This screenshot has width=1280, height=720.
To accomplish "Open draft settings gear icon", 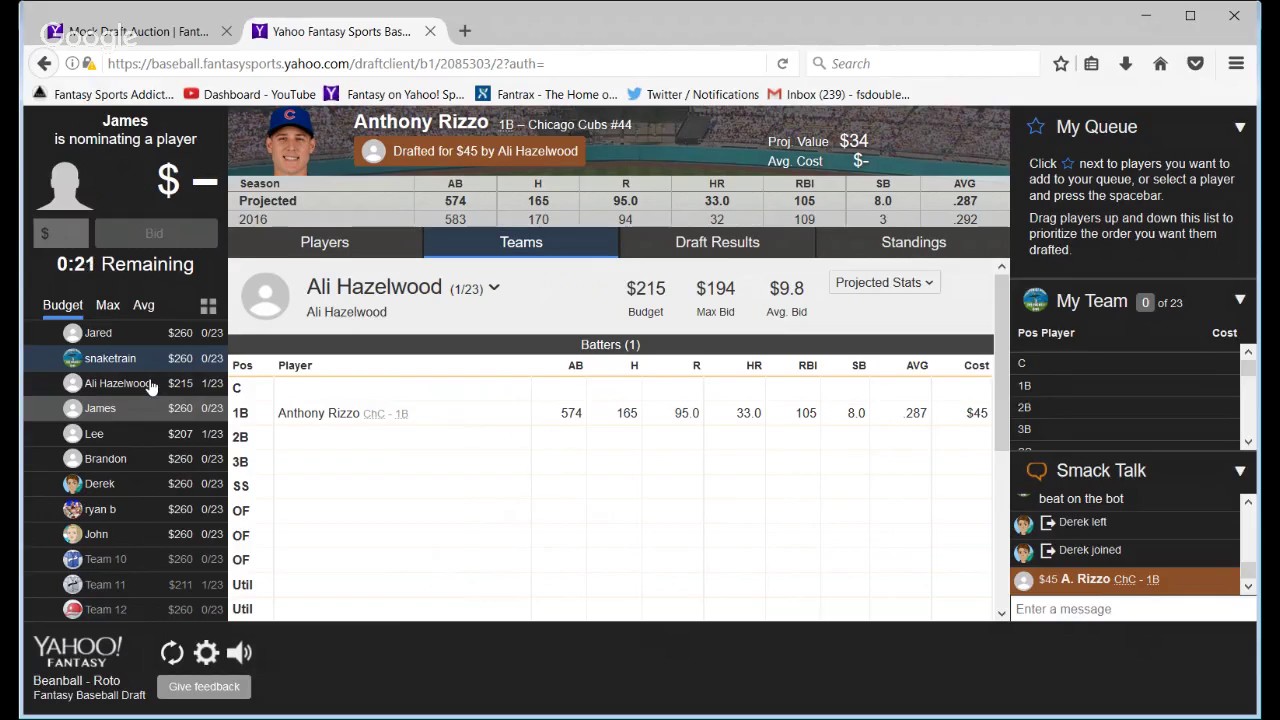I will 206,653.
